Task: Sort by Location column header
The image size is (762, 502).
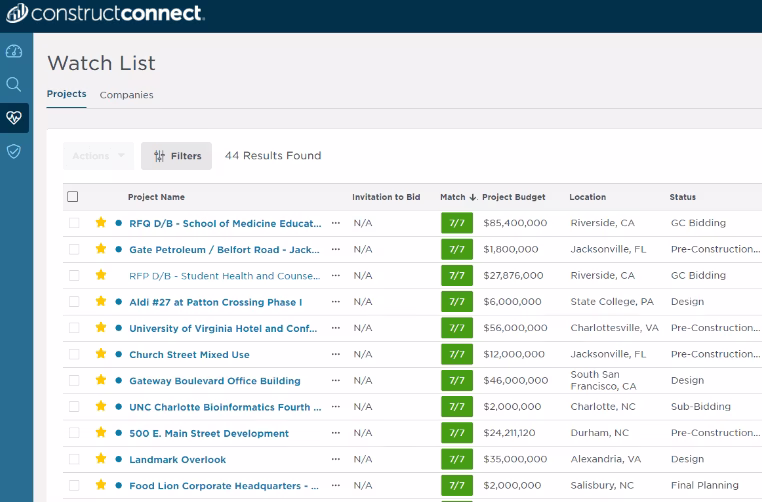Action: [x=588, y=197]
